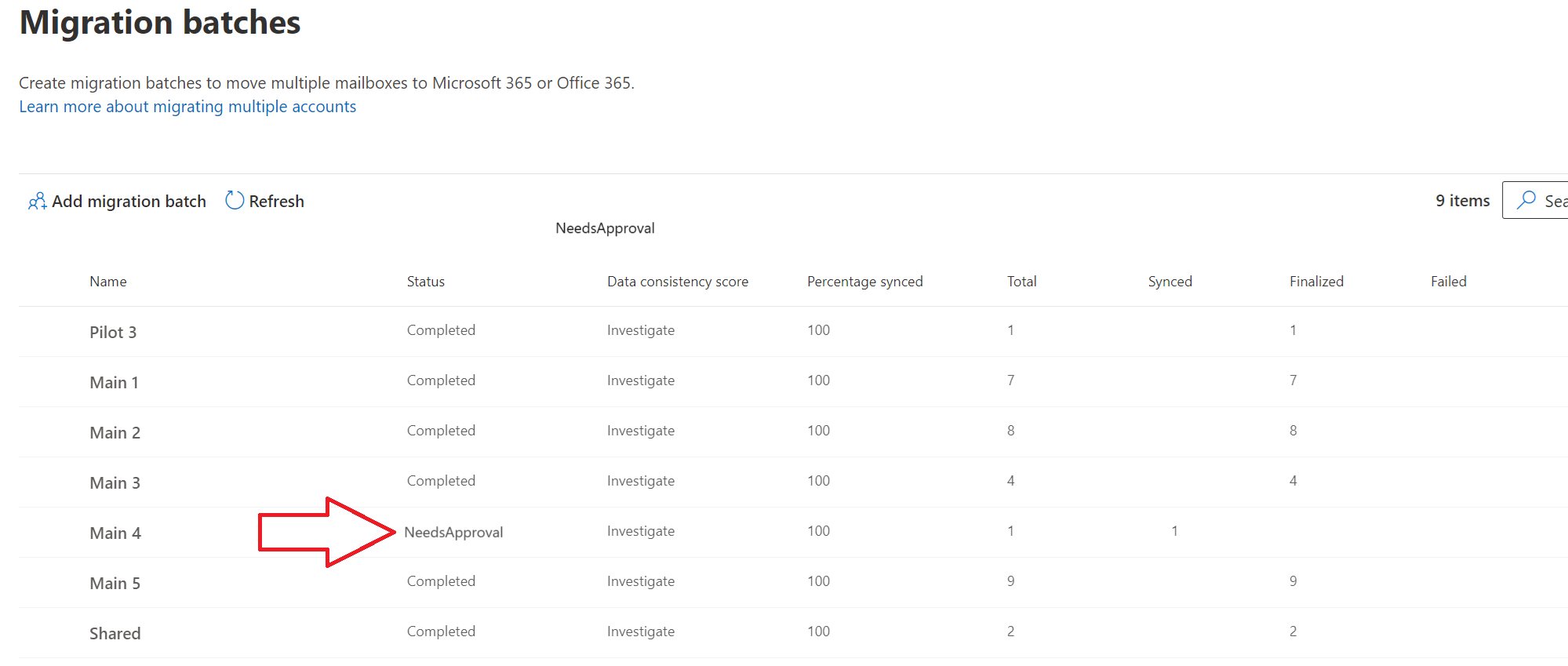The width and height of the screenshot is (1568, 666).
Task: Click the search magnifier icon
Action: point(1526,200)
